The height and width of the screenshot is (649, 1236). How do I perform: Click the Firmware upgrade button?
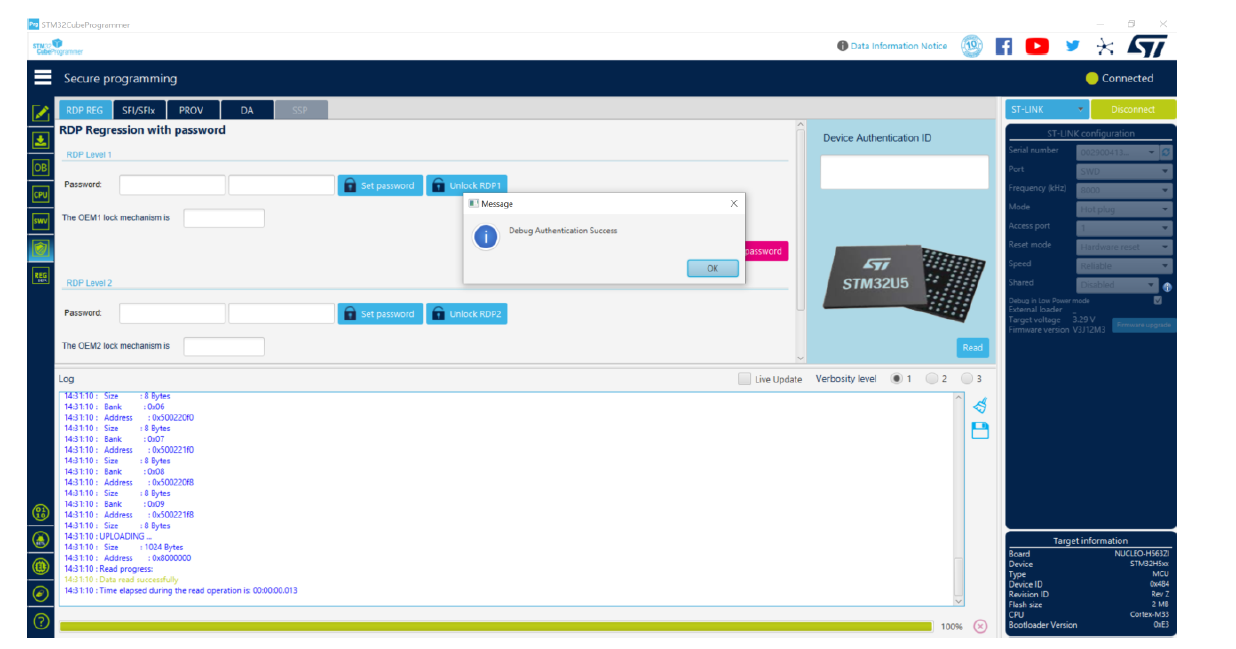1144,325
